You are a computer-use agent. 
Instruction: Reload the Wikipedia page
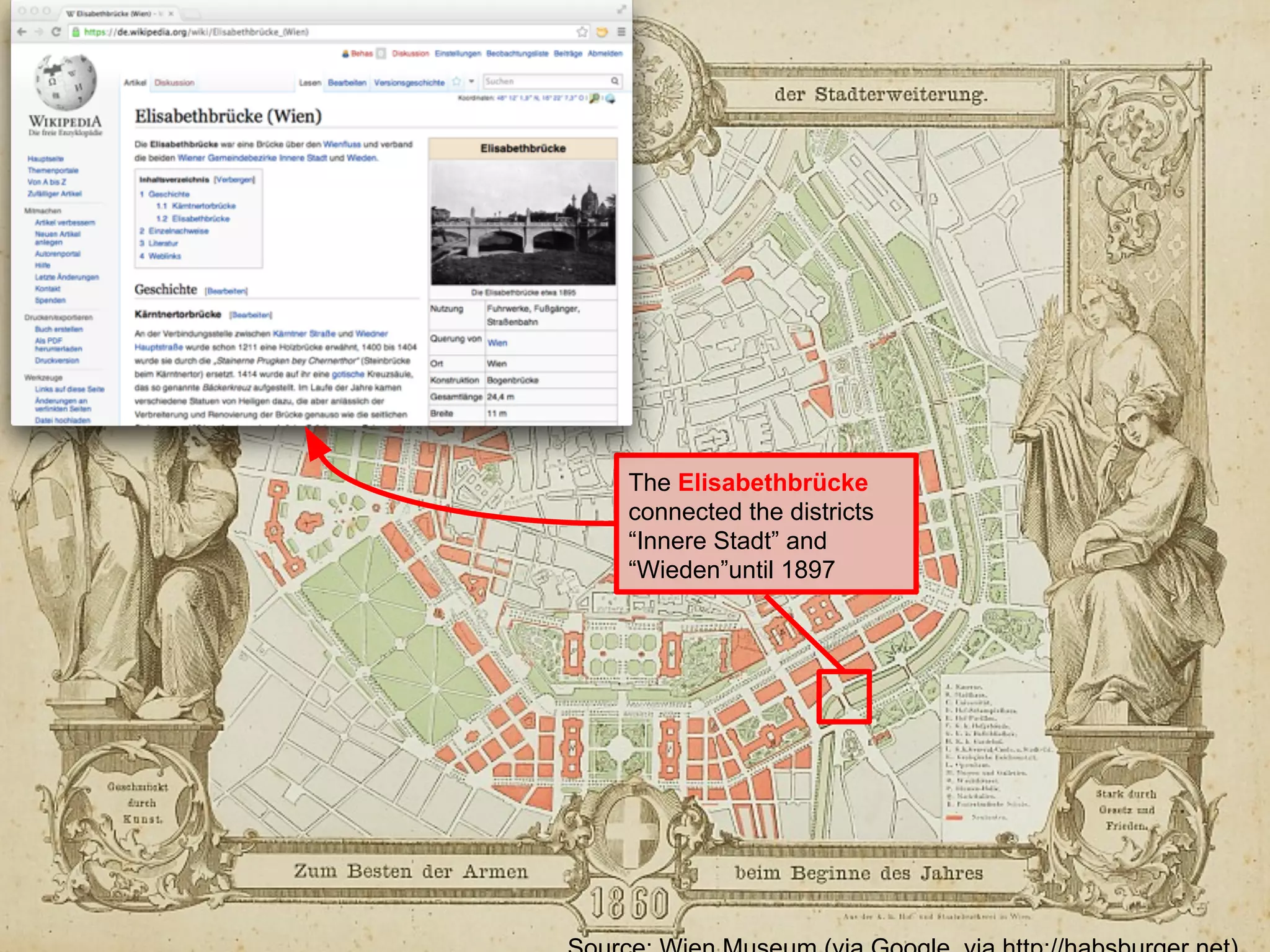tap(56, 32)
